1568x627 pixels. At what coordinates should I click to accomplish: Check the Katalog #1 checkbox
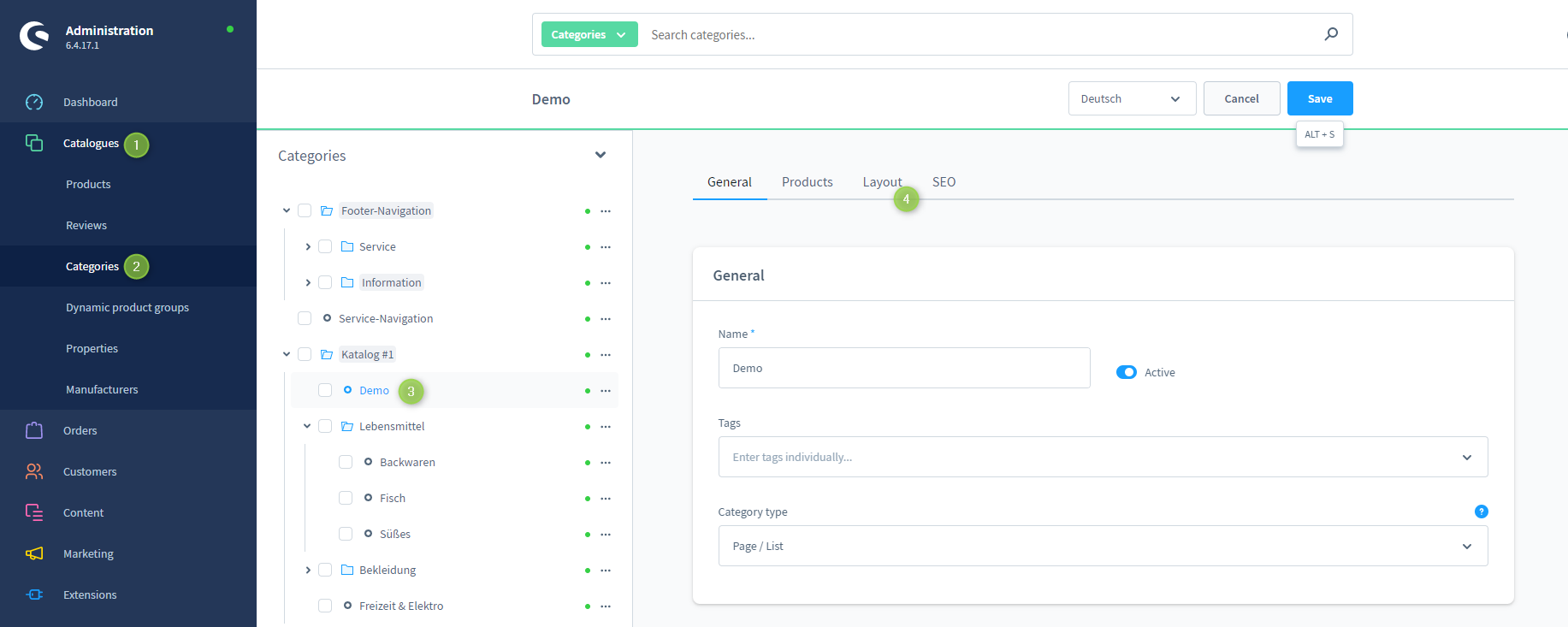click(x=305, y=354)
